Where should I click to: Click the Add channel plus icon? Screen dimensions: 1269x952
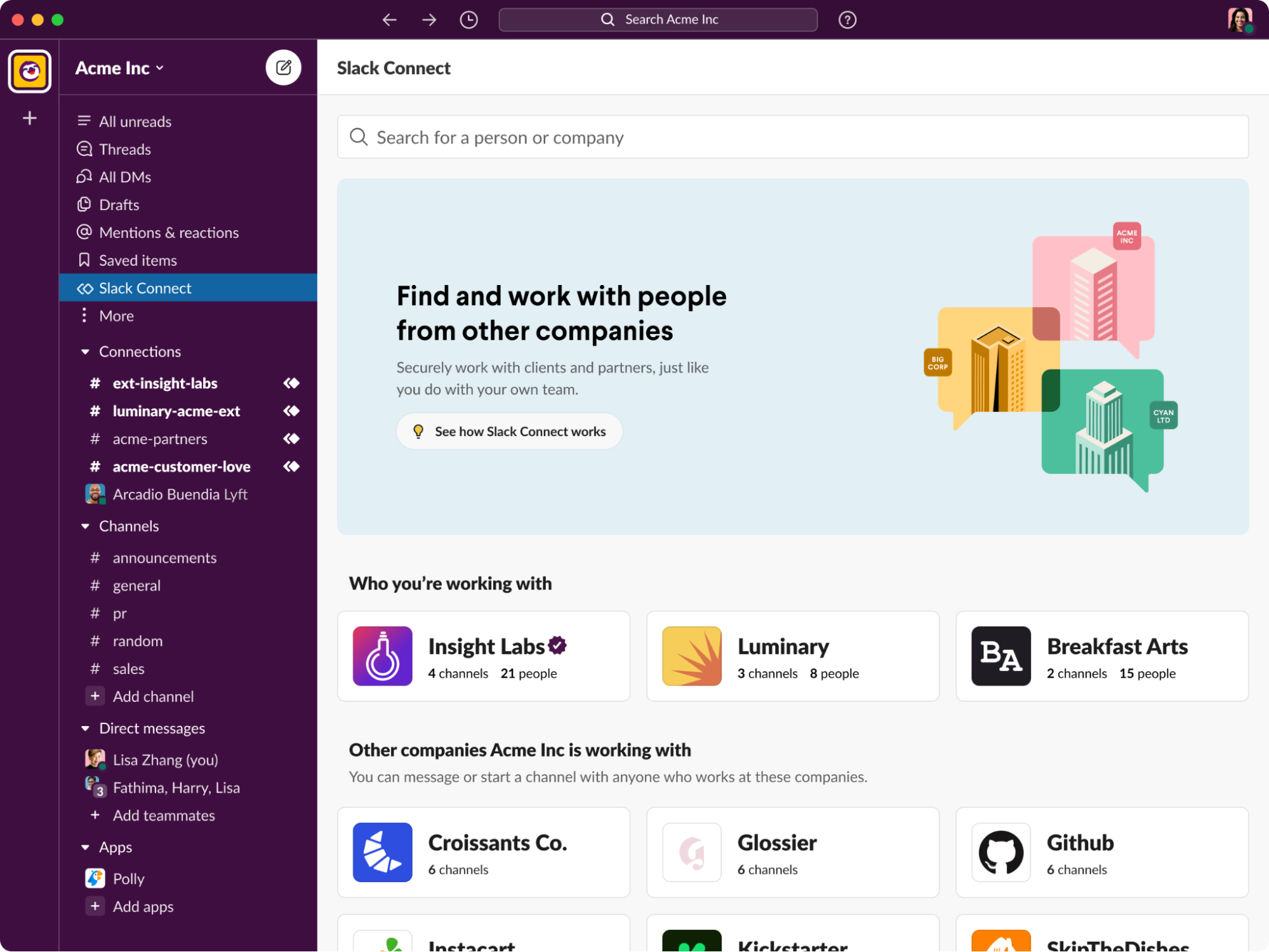click(95, 696)
